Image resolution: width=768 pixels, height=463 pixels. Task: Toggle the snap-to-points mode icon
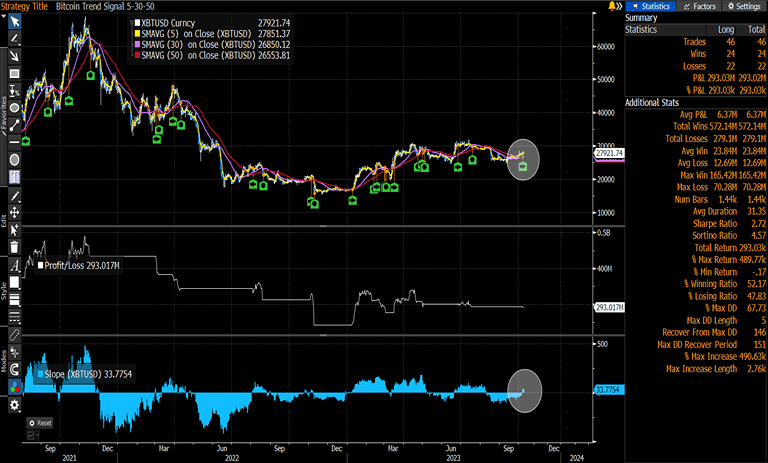(x=15, y=352)
